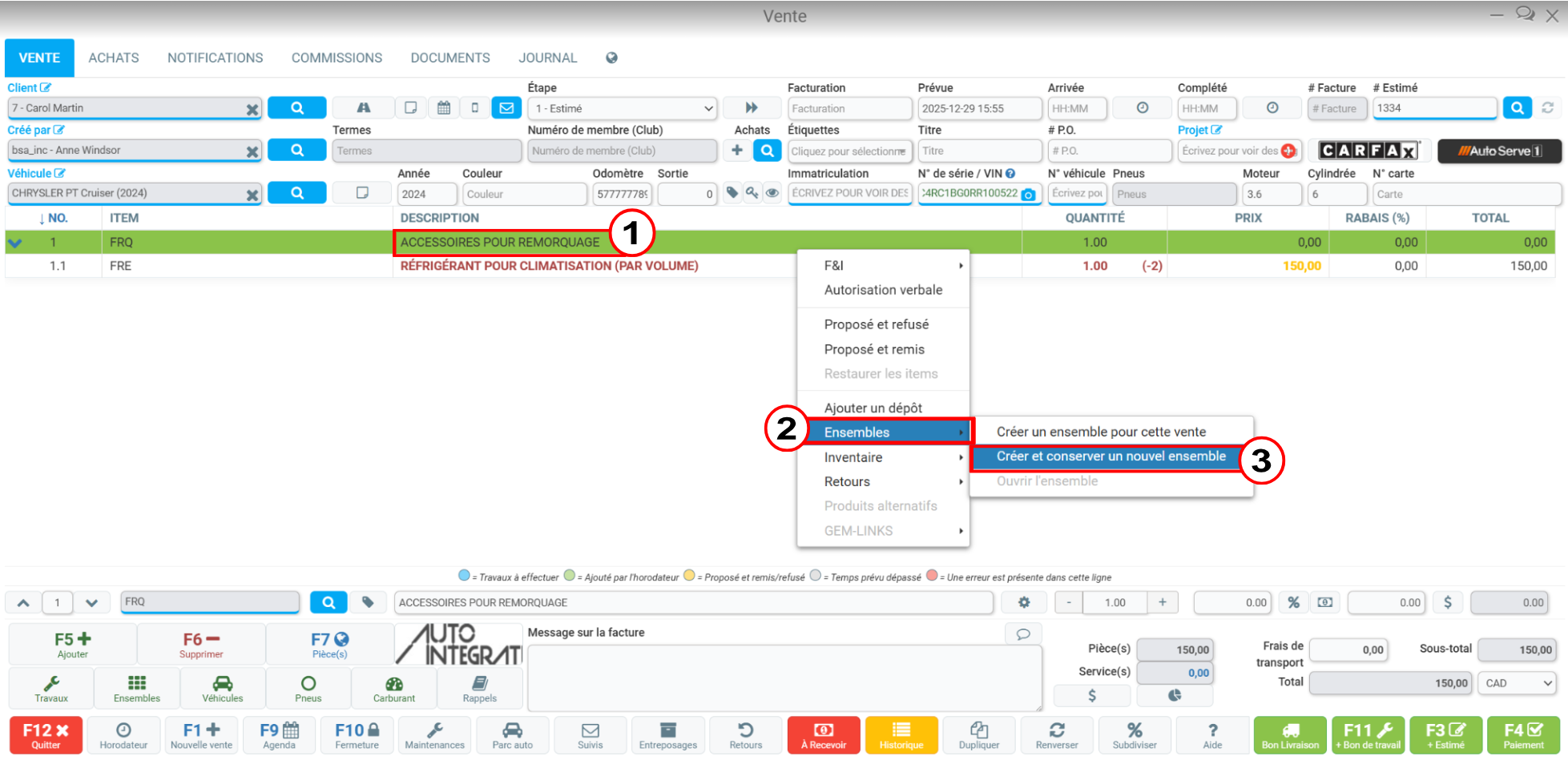1568x760 pixels.
Task: Click the Message sur la facture textbox
Action: (x=784, y=677)
